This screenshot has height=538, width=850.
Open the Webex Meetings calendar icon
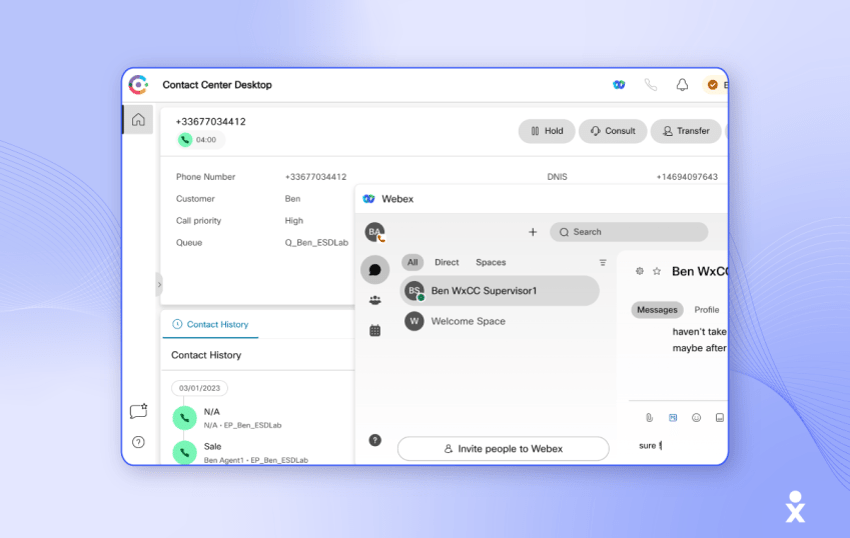[x=375, y=330]
